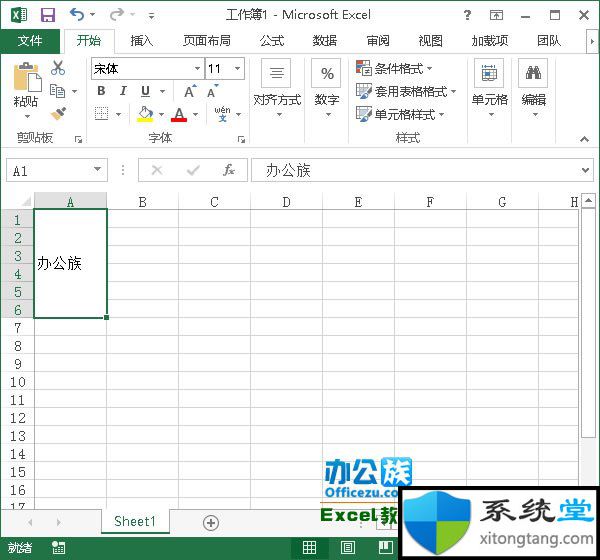Image resolution: width=600 pixels, height=560 pixels.
Task: Click column C header
Action: tap(214, 201)
